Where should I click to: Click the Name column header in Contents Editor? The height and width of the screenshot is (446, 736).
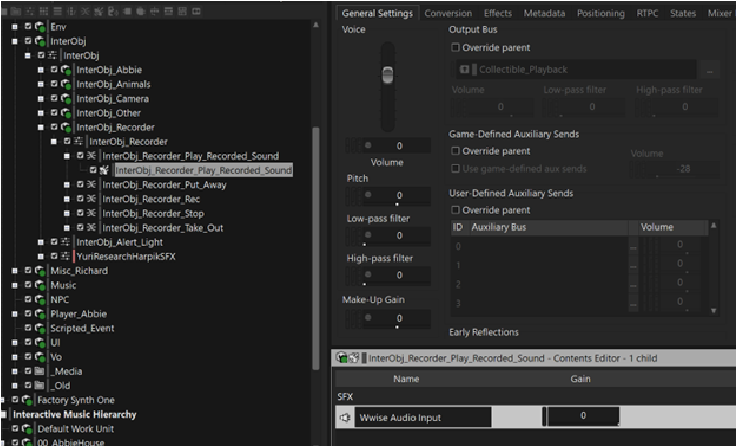click(406, 379)
